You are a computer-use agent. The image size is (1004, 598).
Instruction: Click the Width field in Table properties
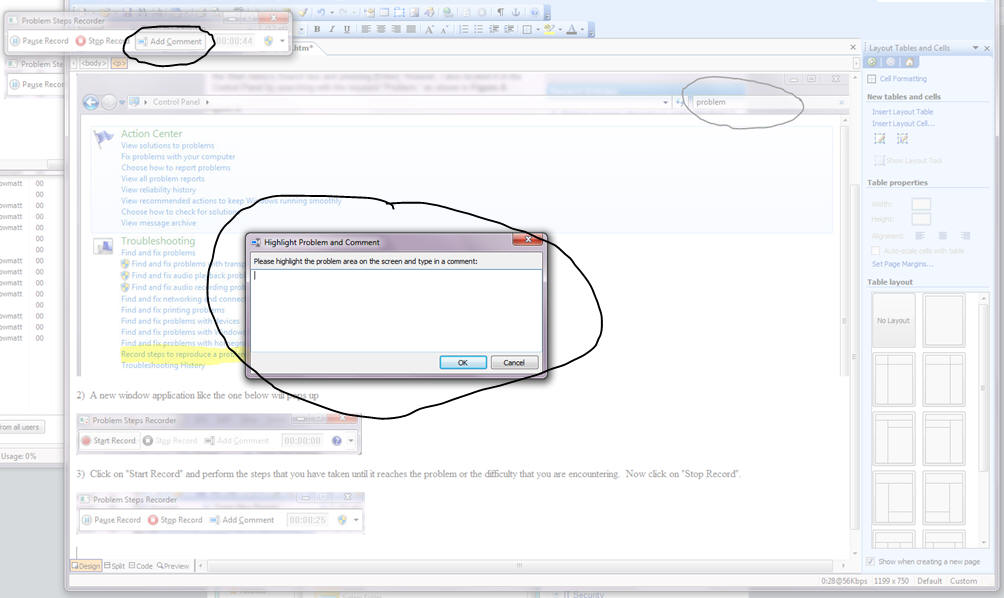[921, 204]
